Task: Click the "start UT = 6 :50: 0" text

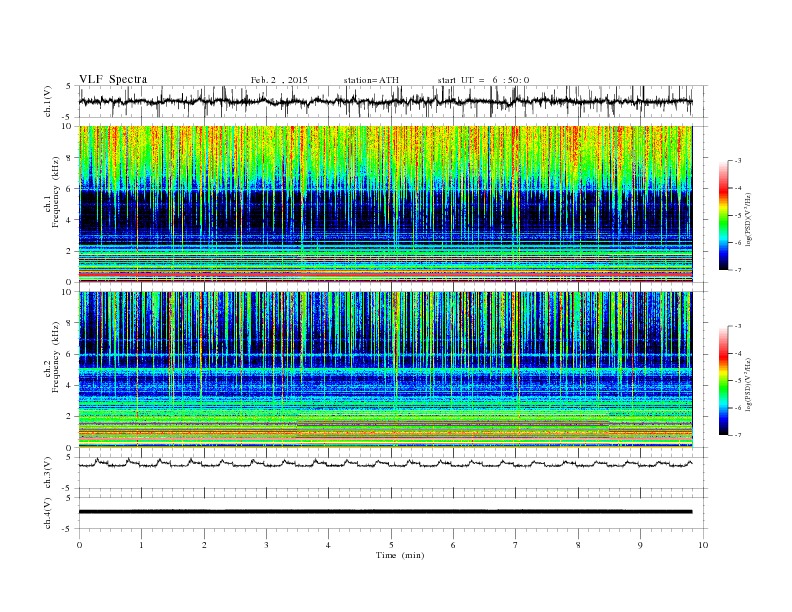Action: 483,80
